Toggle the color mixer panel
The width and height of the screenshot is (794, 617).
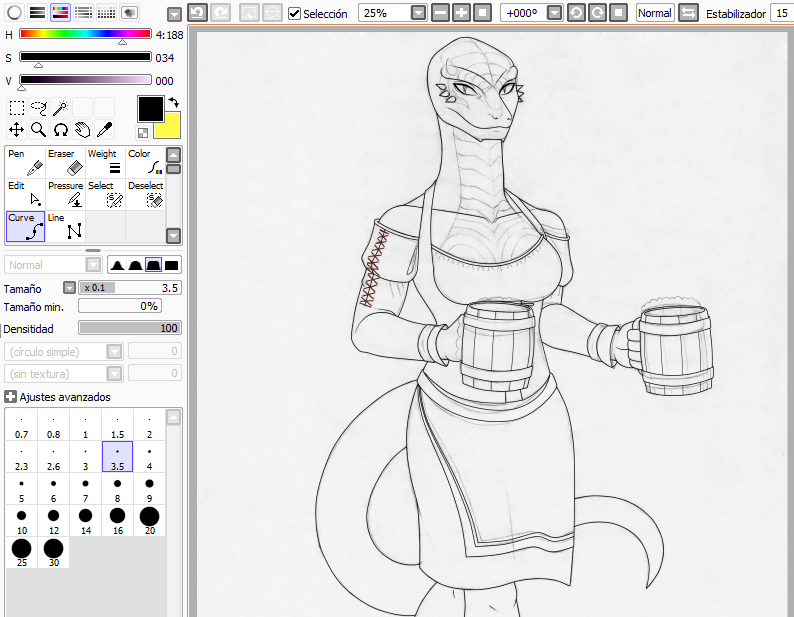pyautogui.click(x=84, y=12)
